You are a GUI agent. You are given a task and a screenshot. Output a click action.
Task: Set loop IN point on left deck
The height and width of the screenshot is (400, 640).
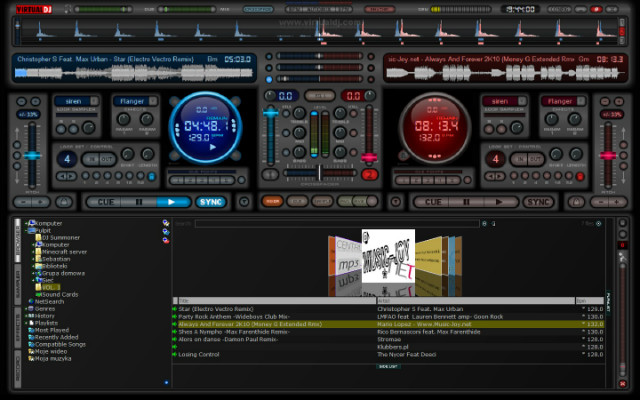coord(91,159)
